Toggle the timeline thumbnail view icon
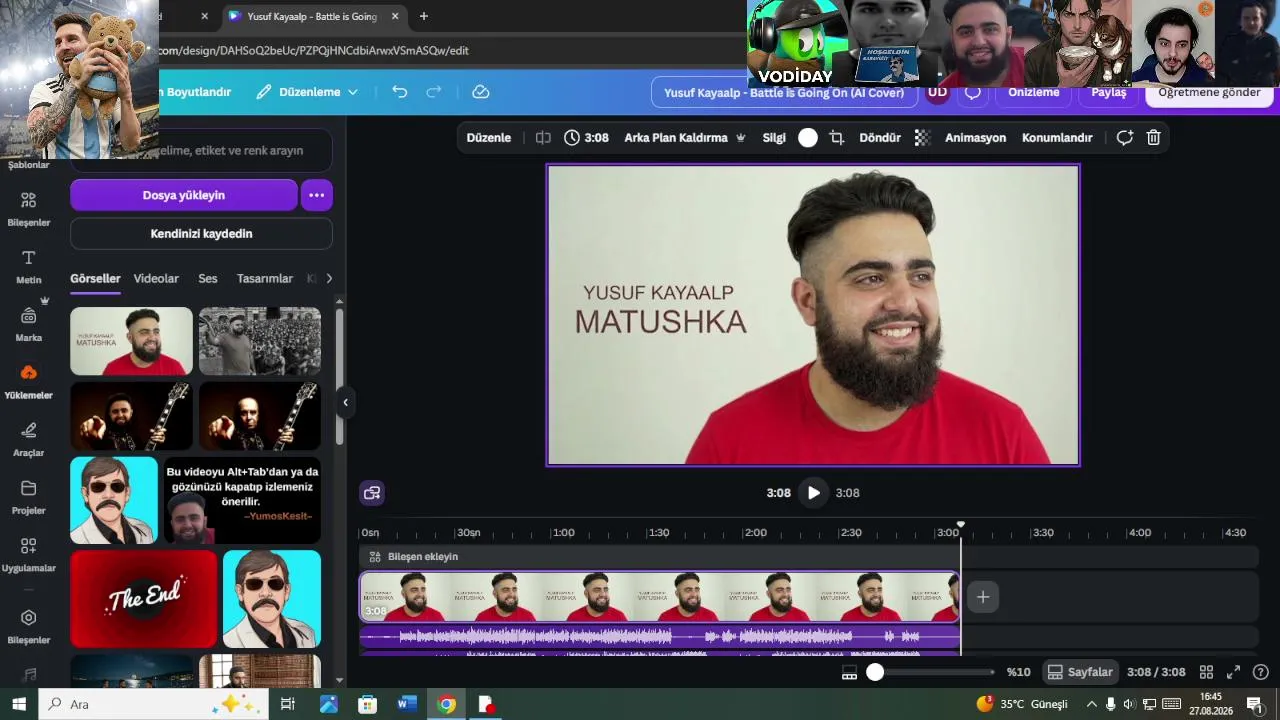1280x720 pixels. tap(849, 673)
